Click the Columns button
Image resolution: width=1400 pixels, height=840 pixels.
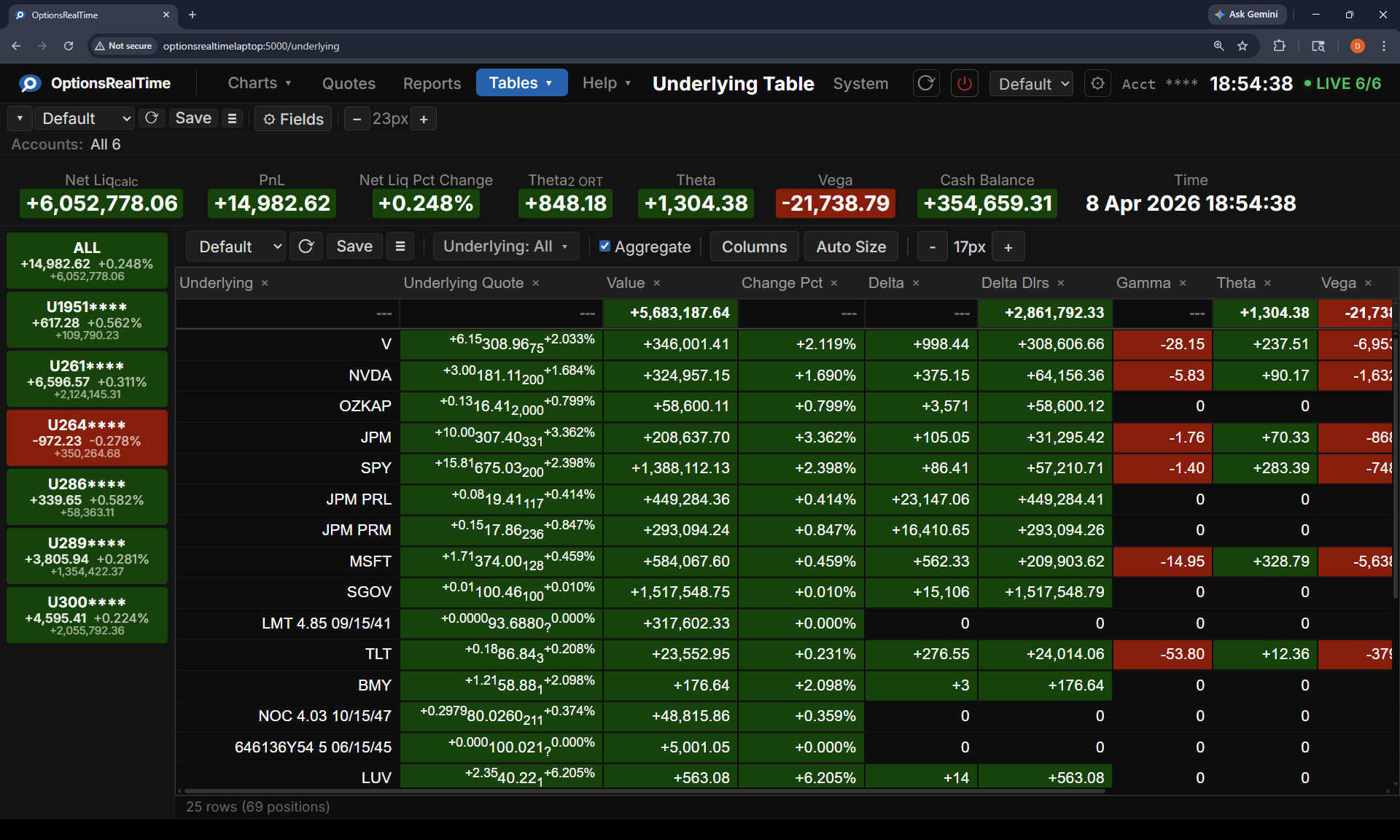754,246
